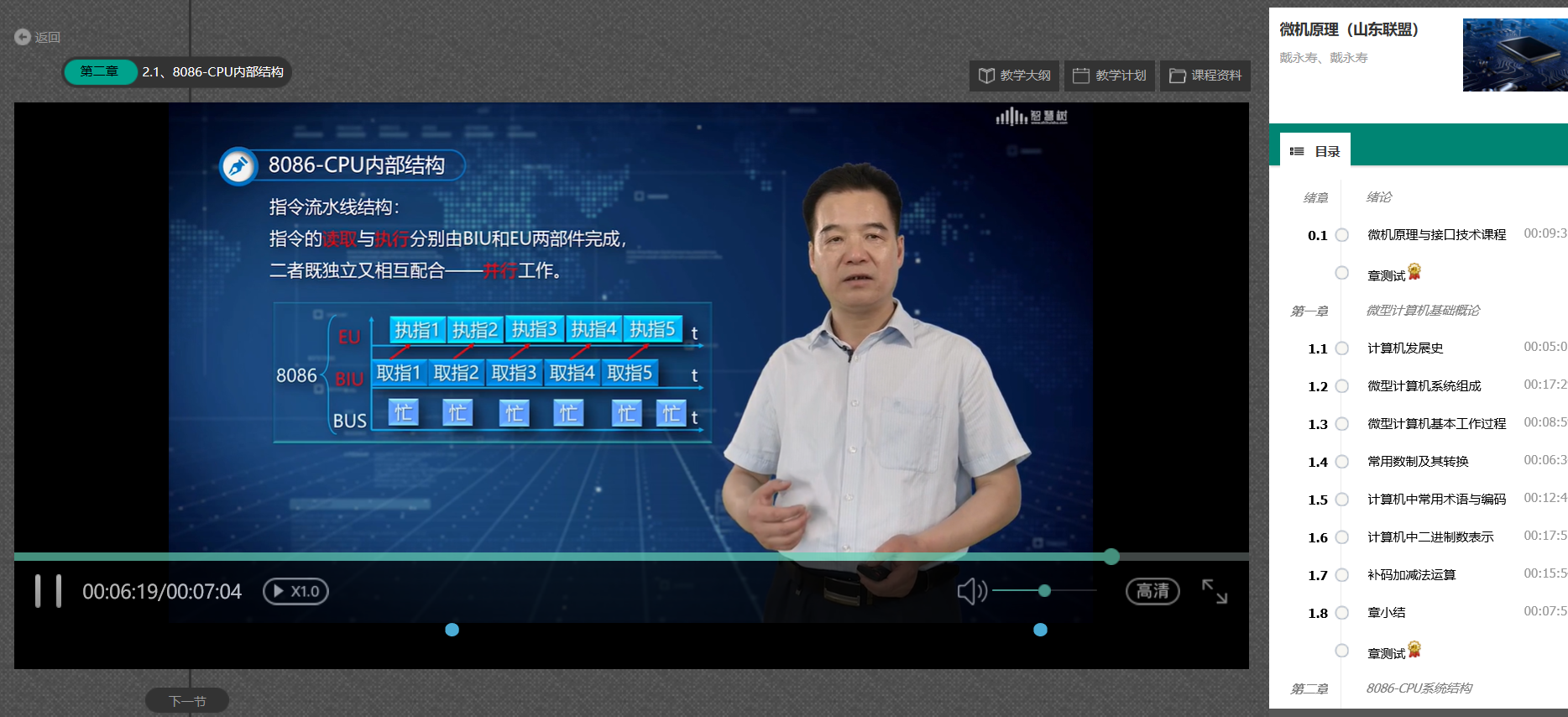Enter fullscreen video mode

click(1214, 591)
